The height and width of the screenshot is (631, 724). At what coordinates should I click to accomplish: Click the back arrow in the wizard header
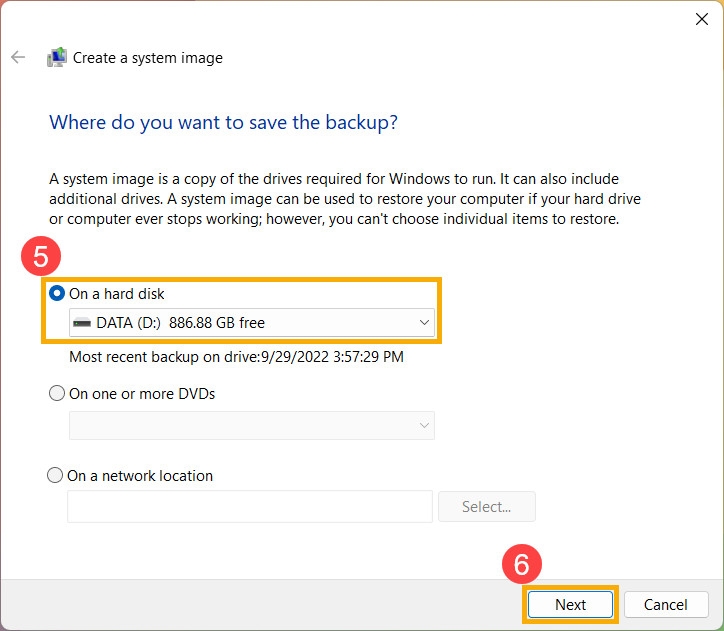[x=17, y=58]
